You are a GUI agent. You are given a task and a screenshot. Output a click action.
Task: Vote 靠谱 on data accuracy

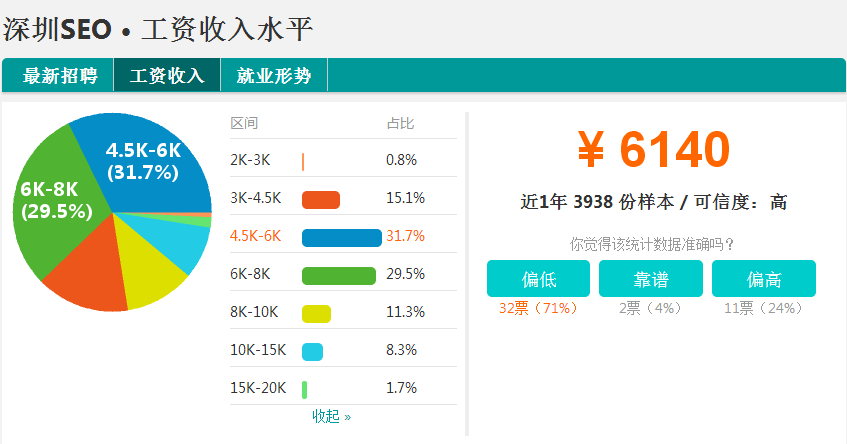(x=651, y=279)
